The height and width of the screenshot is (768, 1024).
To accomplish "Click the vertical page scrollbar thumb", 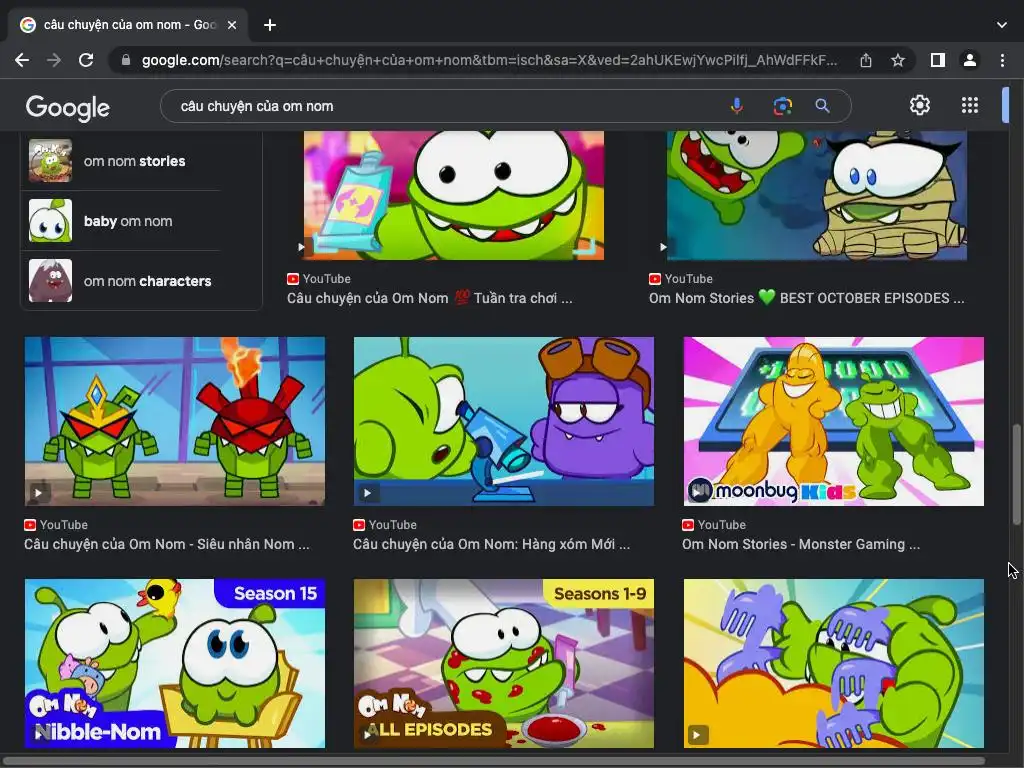I will tap(1016, 474).
